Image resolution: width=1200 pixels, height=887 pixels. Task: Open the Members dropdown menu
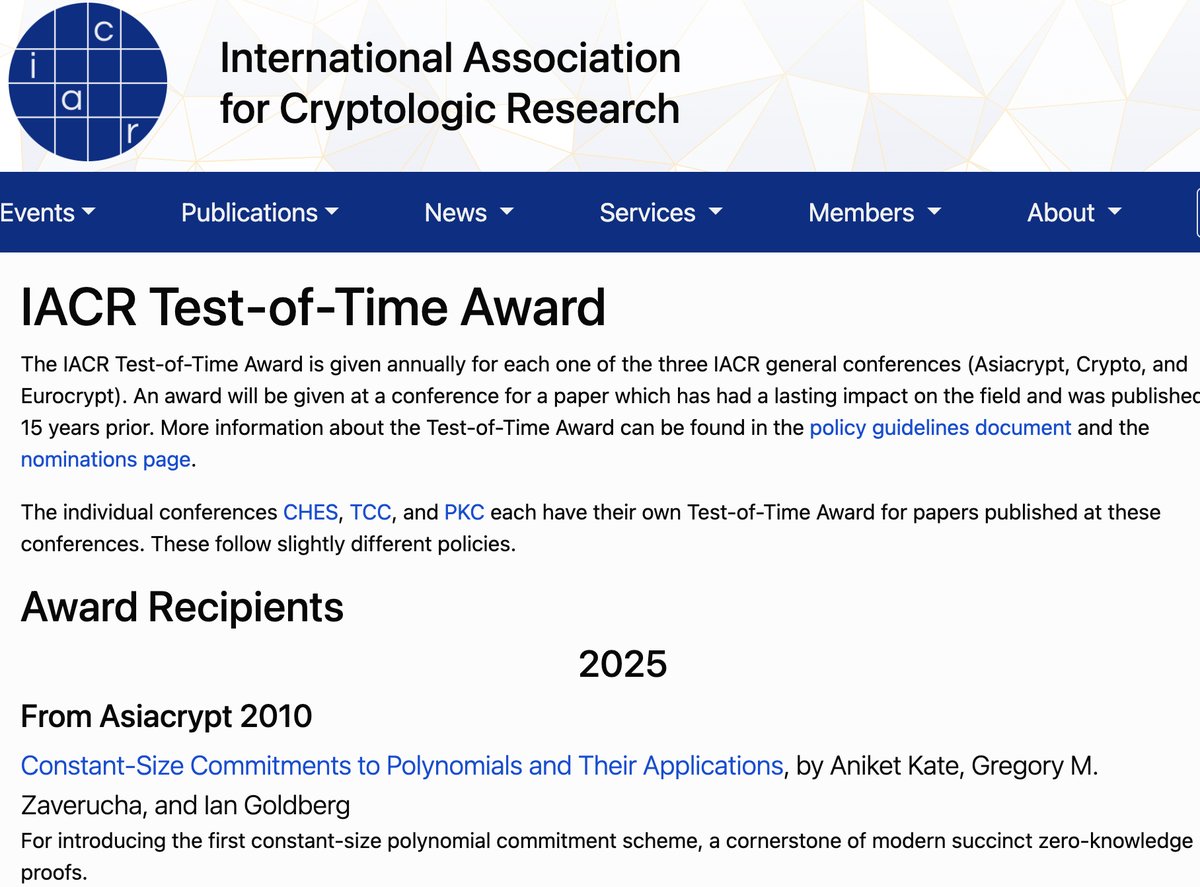(x=875, y=212)
